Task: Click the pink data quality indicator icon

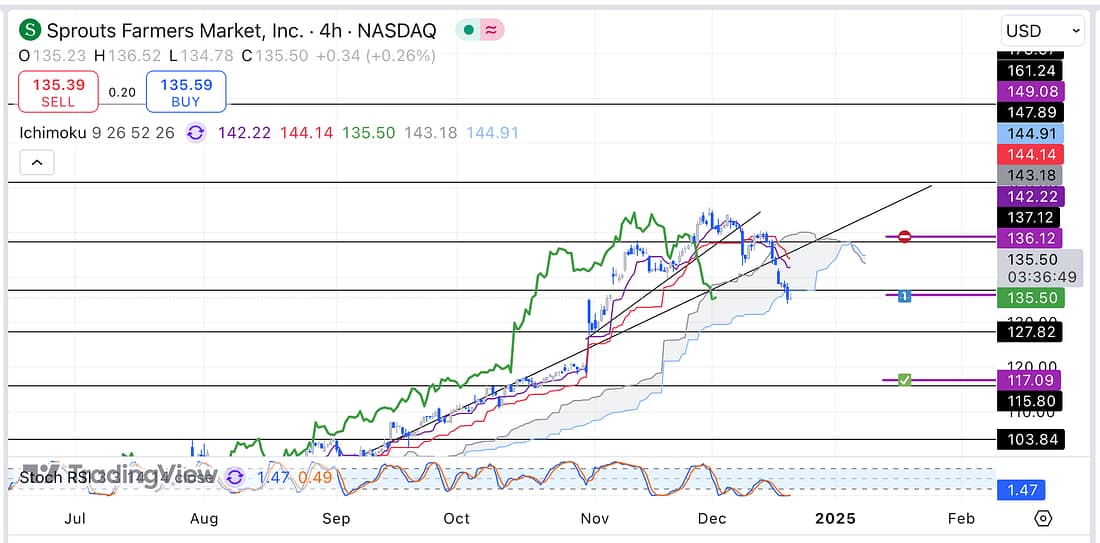Action: tap(491, 30)
